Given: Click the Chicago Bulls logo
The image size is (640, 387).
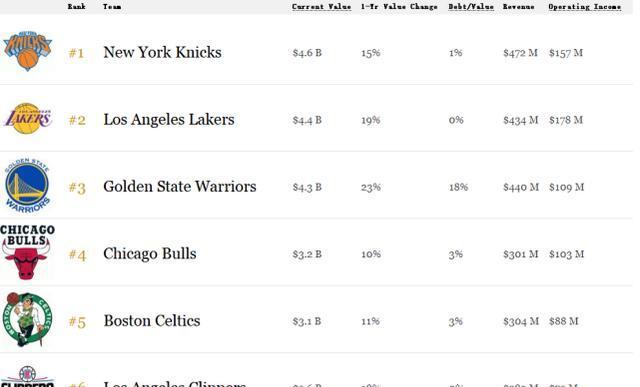Looking at the screenshot, I should click(27, 252).
